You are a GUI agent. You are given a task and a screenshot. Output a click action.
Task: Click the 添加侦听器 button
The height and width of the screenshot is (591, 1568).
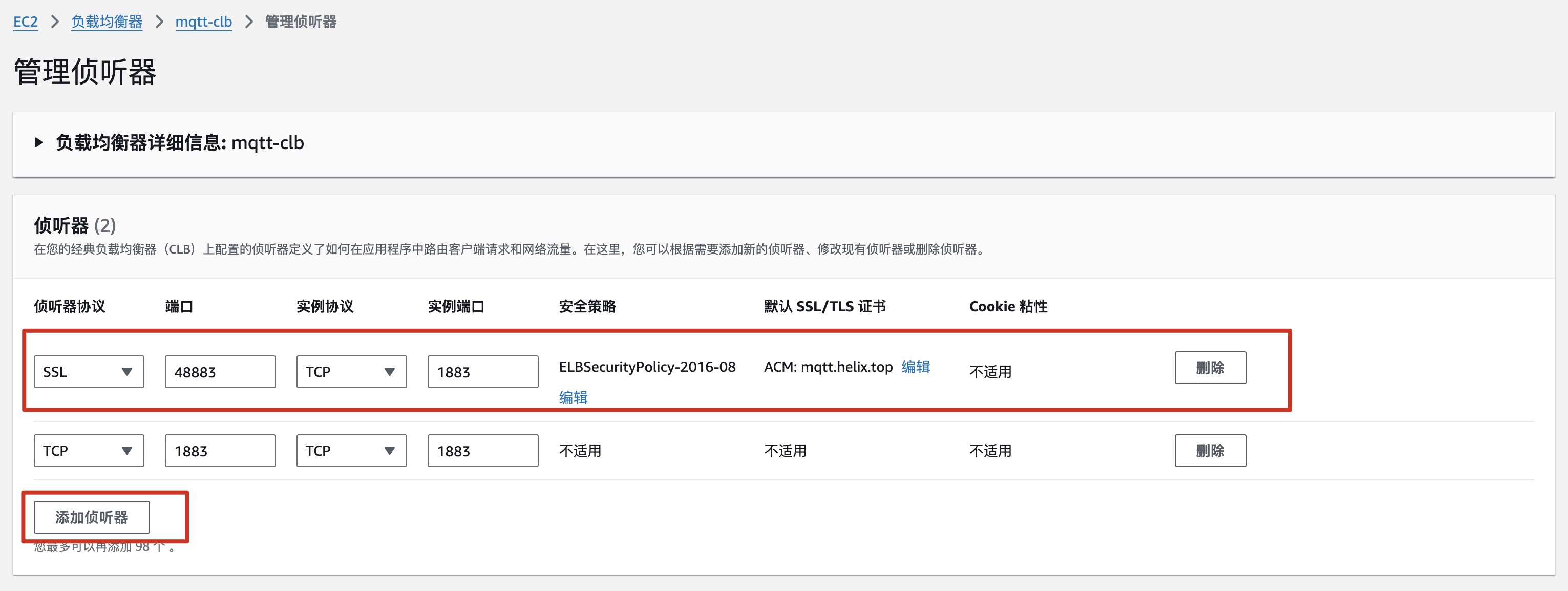(x=91, y=517)
